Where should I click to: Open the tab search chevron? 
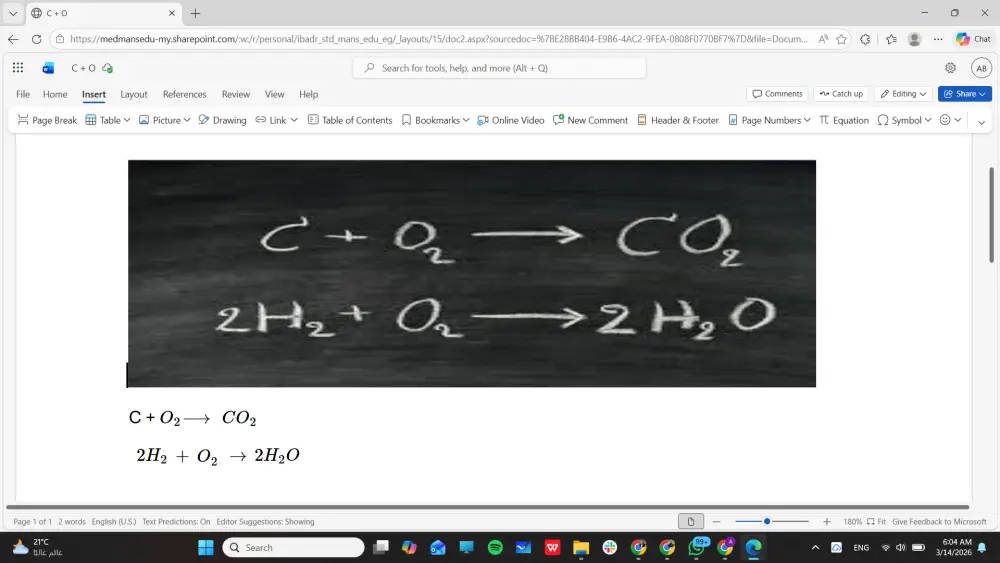tap(13, 13)
